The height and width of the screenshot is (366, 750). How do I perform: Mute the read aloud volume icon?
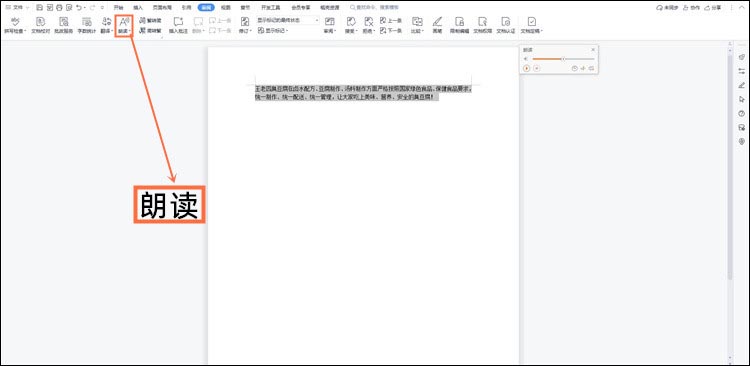click(525, 59)
